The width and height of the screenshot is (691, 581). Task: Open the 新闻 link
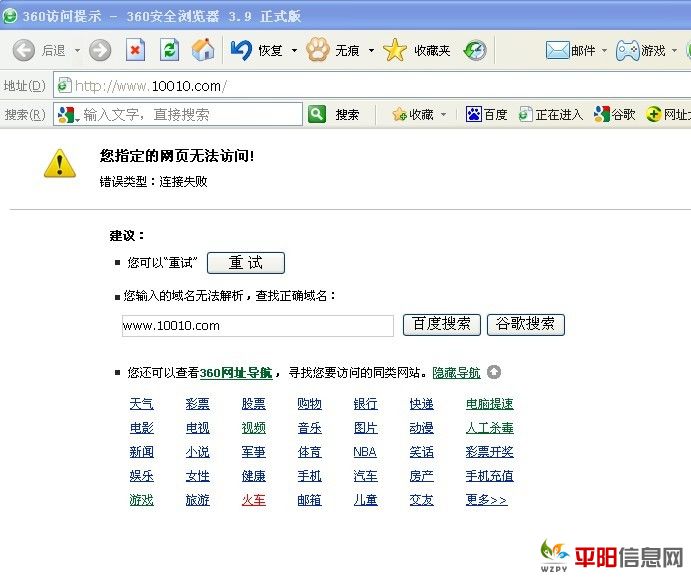(141, 452)
